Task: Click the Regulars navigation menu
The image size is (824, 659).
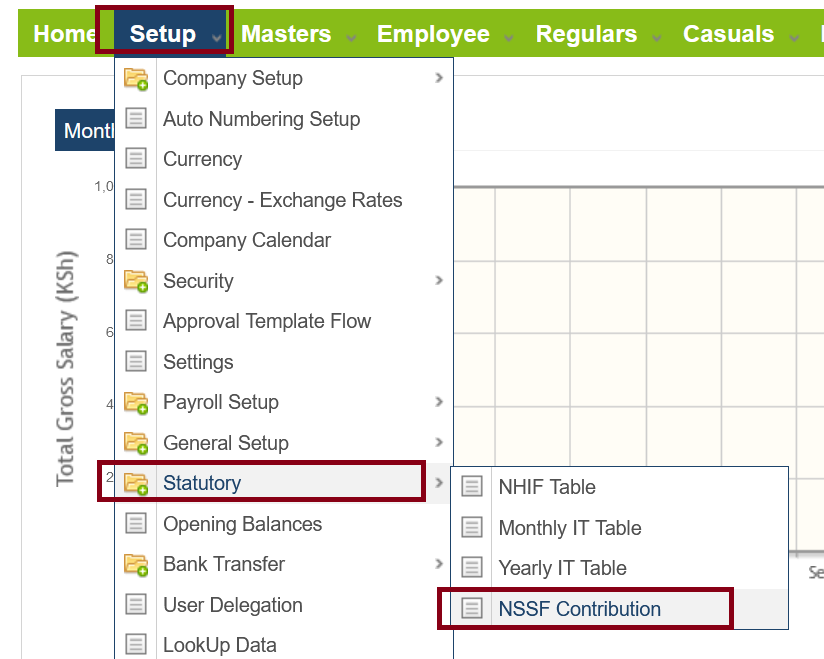Action: (x=586, y=34)
